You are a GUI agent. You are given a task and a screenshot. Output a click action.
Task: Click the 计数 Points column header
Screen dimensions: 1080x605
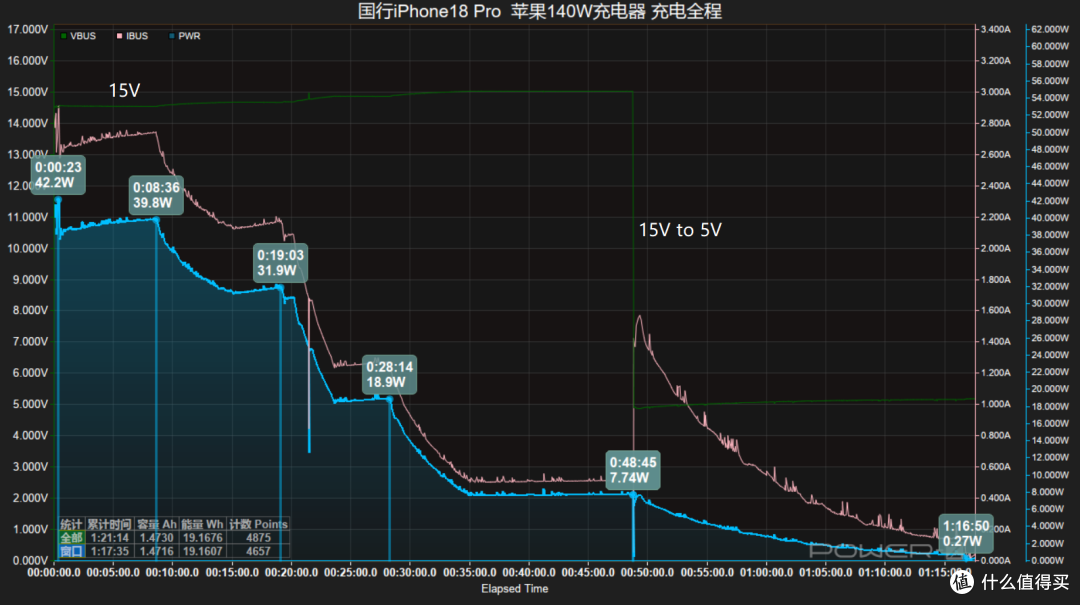pyautogui.click(x=258, y=524)
